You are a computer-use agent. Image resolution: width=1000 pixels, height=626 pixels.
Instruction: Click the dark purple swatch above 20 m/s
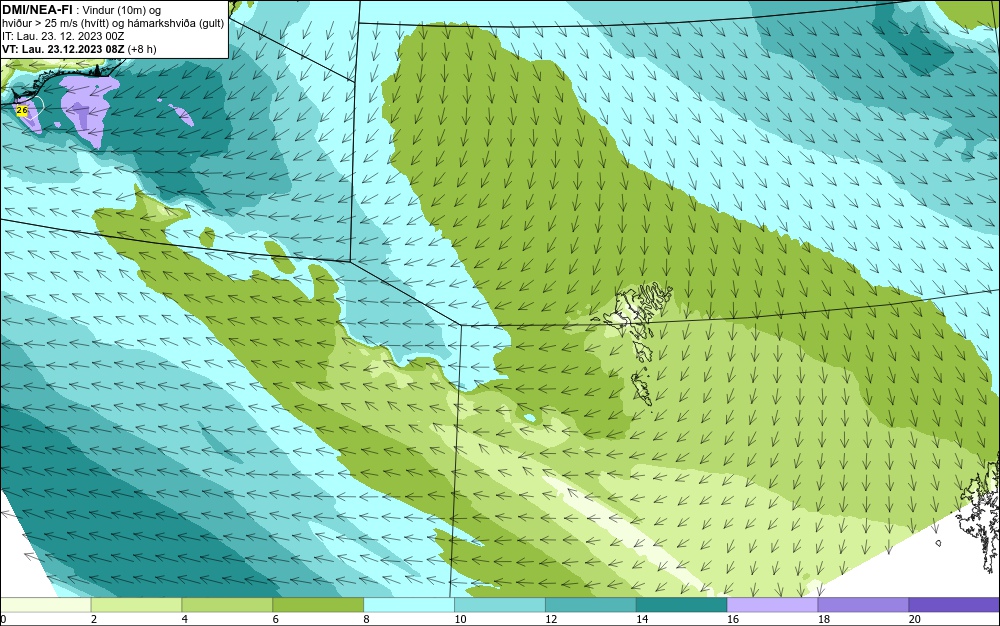point(954,604)
